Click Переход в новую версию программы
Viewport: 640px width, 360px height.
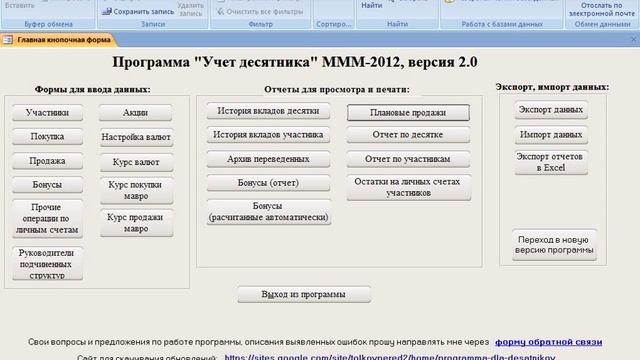coord(554,245)
